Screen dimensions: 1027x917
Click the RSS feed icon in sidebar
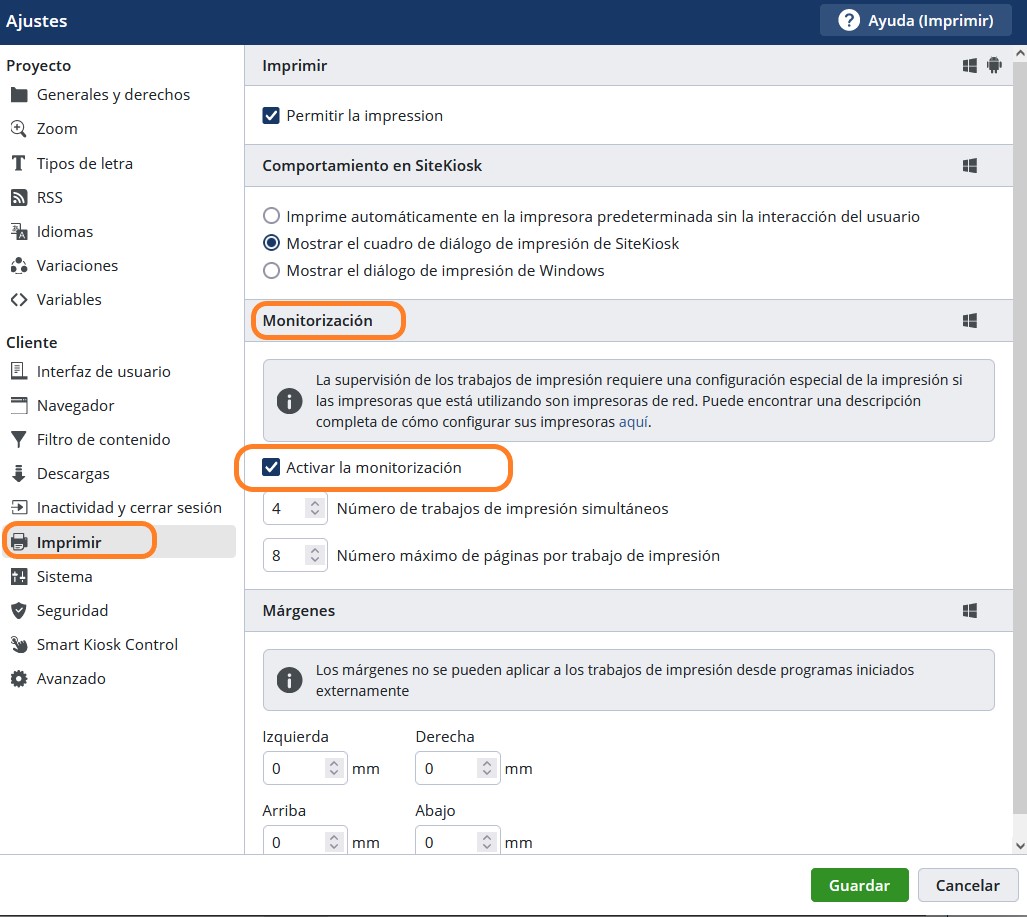18,198
